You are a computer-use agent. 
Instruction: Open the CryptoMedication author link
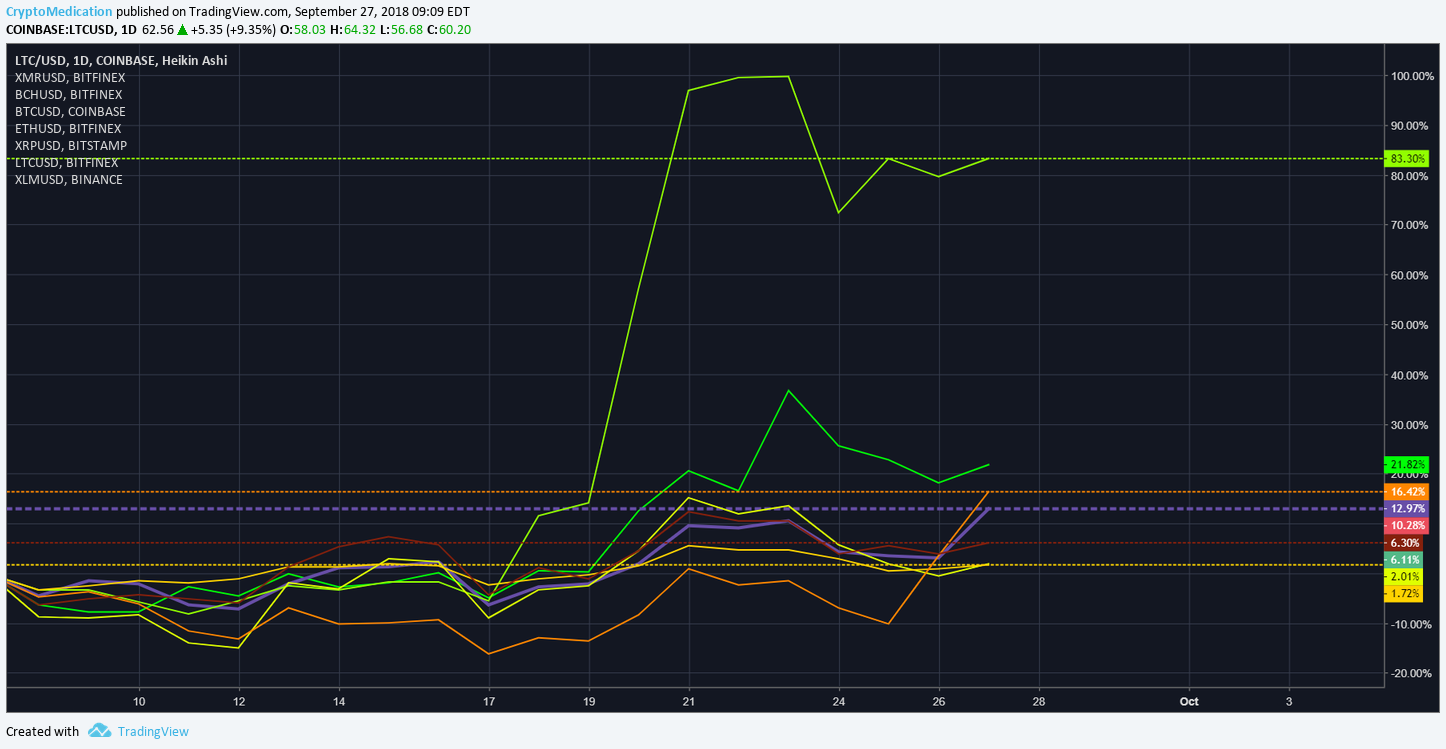tap(59, 12)
